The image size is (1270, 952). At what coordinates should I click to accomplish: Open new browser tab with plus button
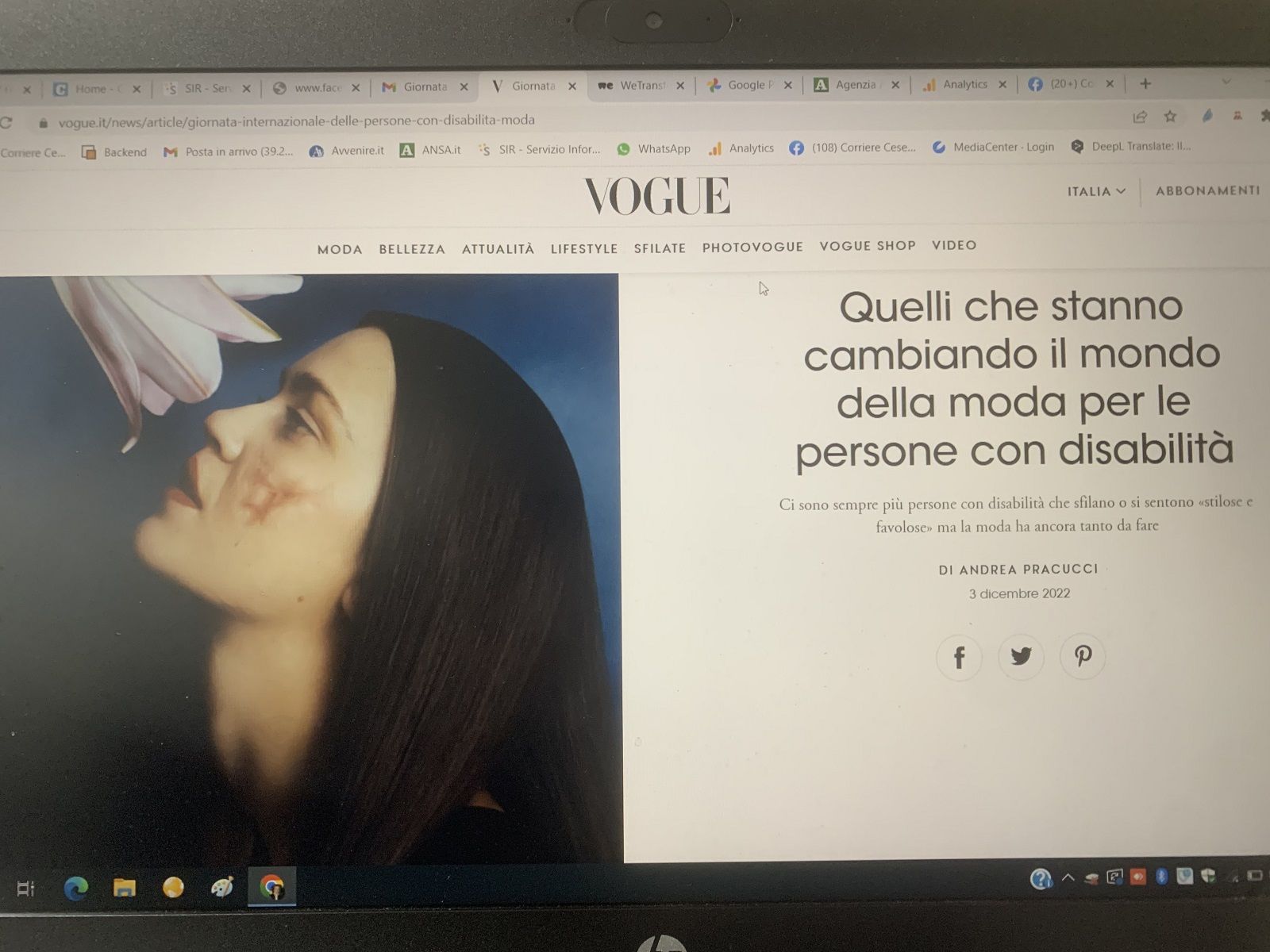coord(1145,83)
